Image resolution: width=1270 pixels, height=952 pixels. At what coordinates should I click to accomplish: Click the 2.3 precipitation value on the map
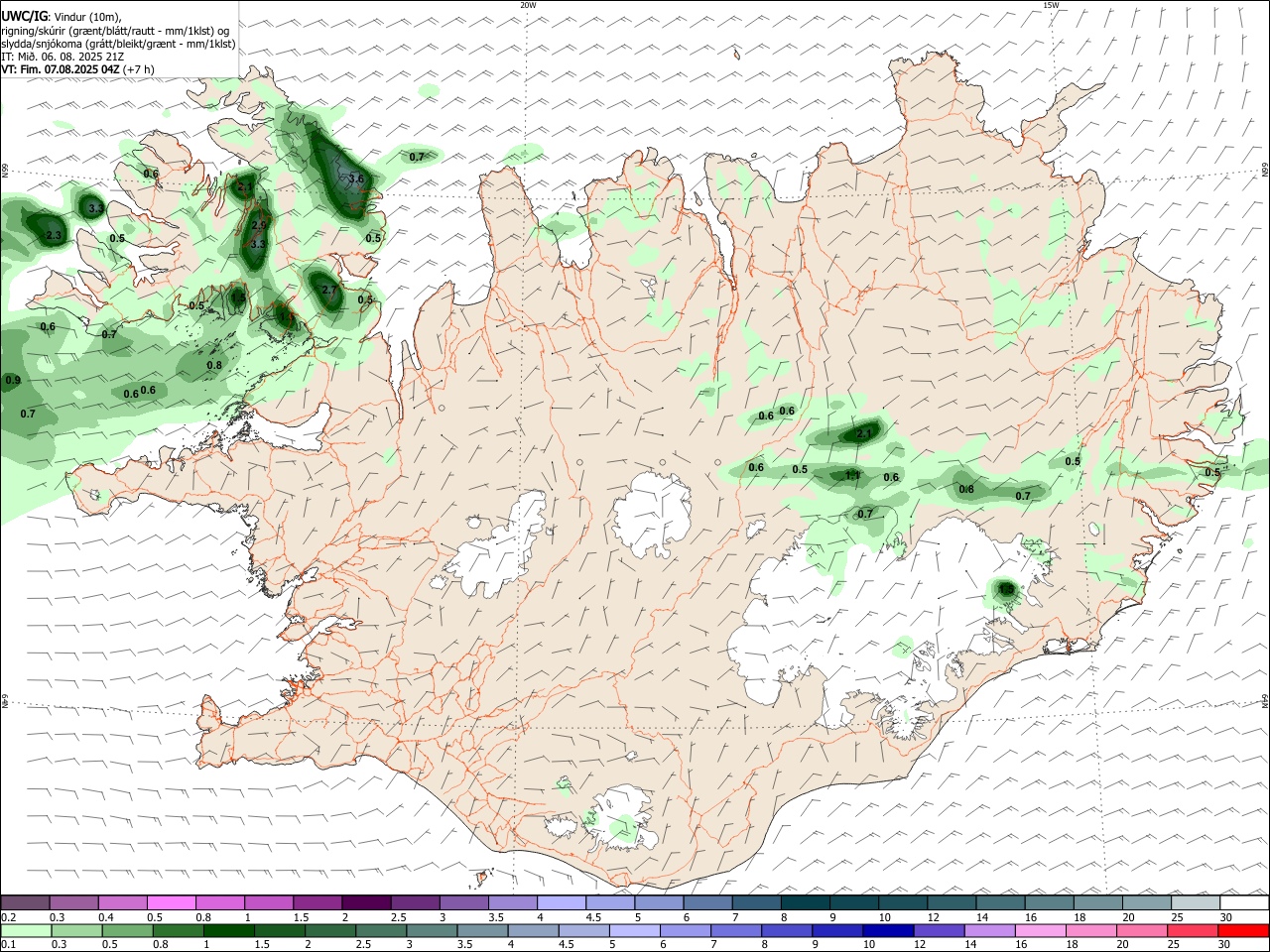pos(54,236)
